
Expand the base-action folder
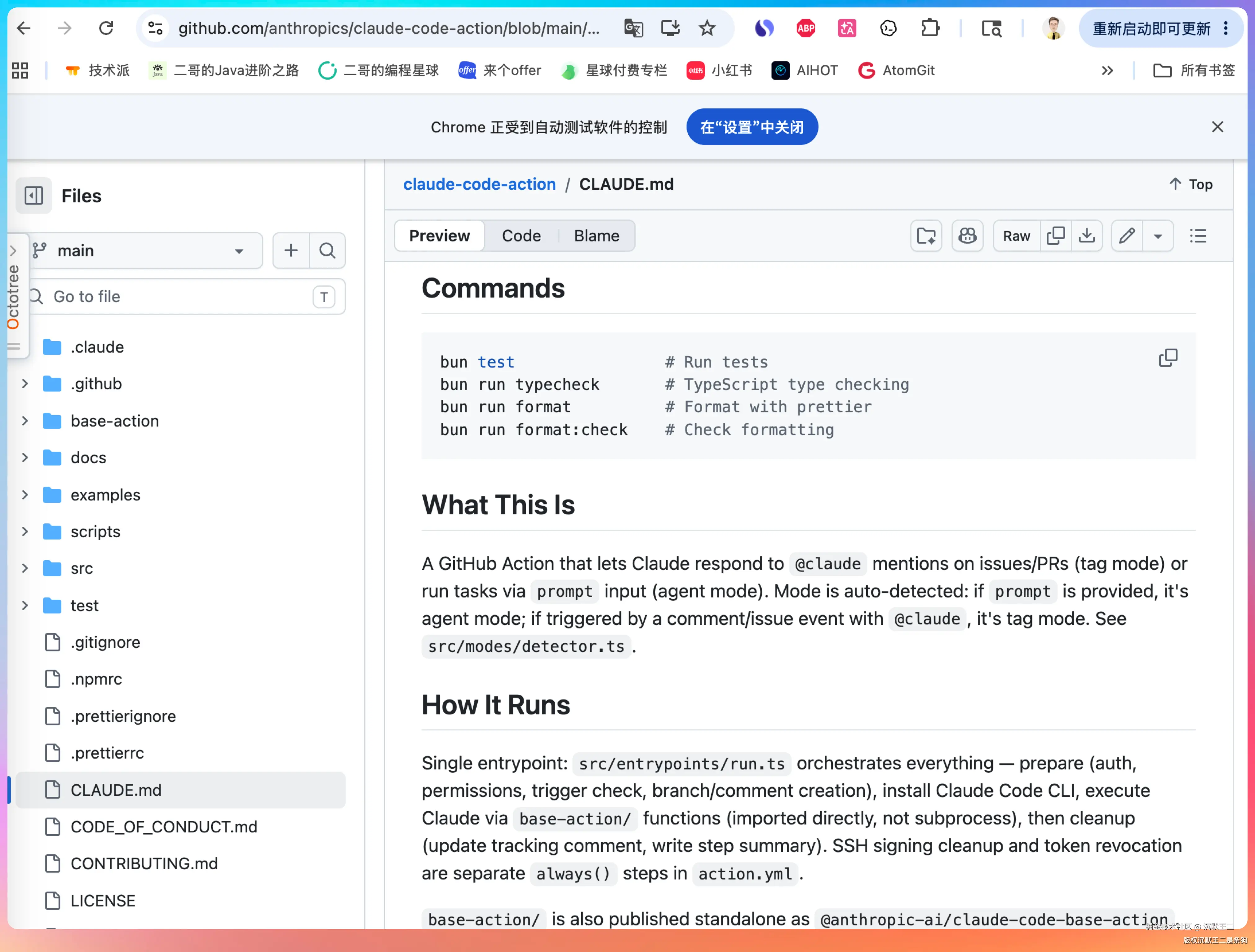tap(25, 421)
